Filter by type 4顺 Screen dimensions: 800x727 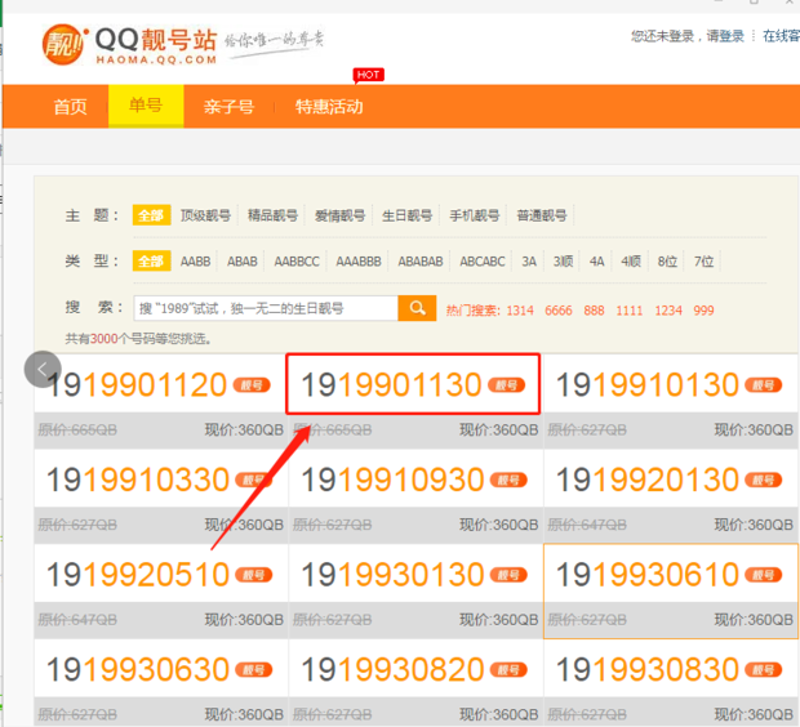(x=631, y=262)
